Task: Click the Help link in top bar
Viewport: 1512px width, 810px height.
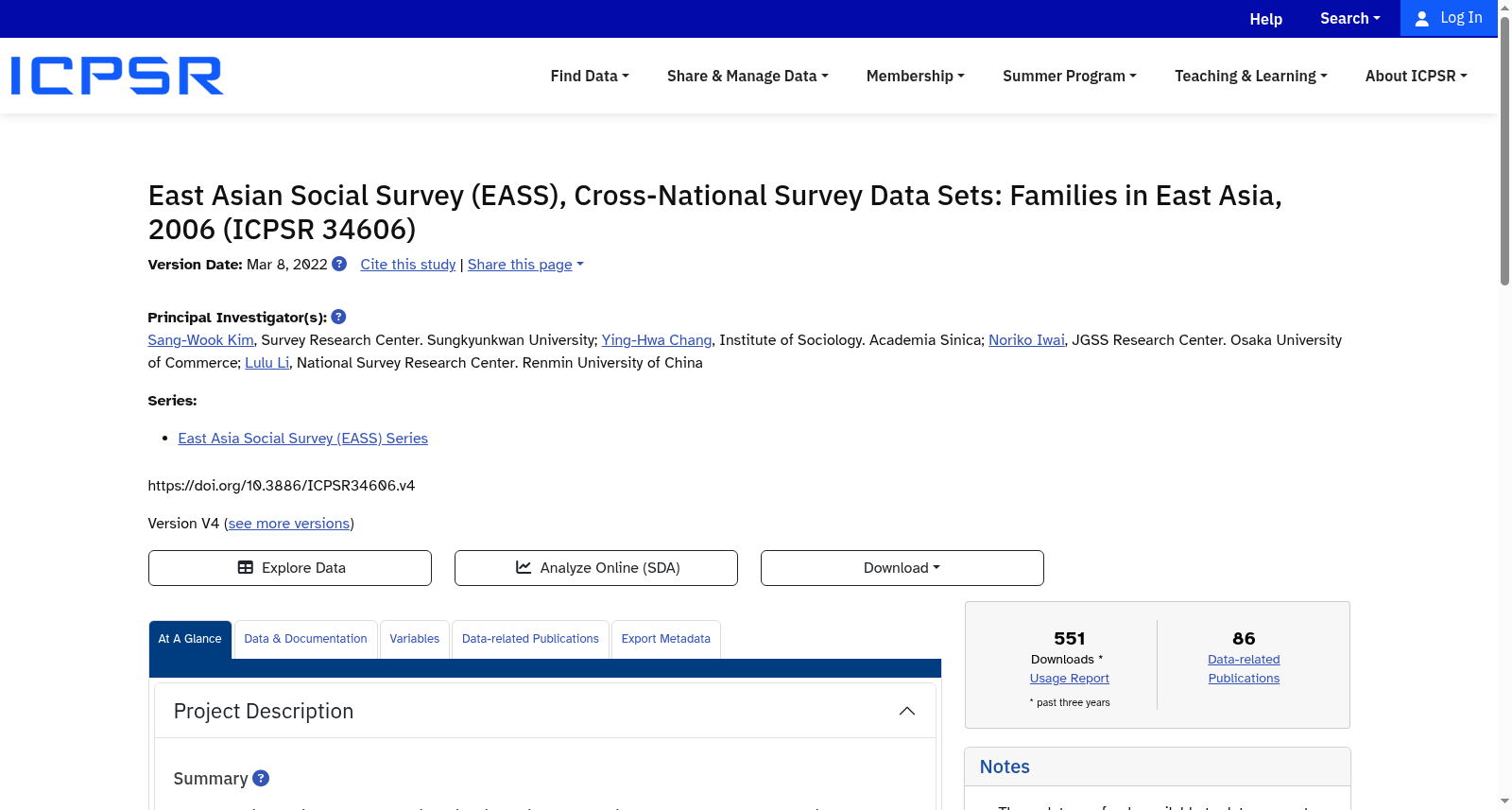Action: pos(1266,19)
